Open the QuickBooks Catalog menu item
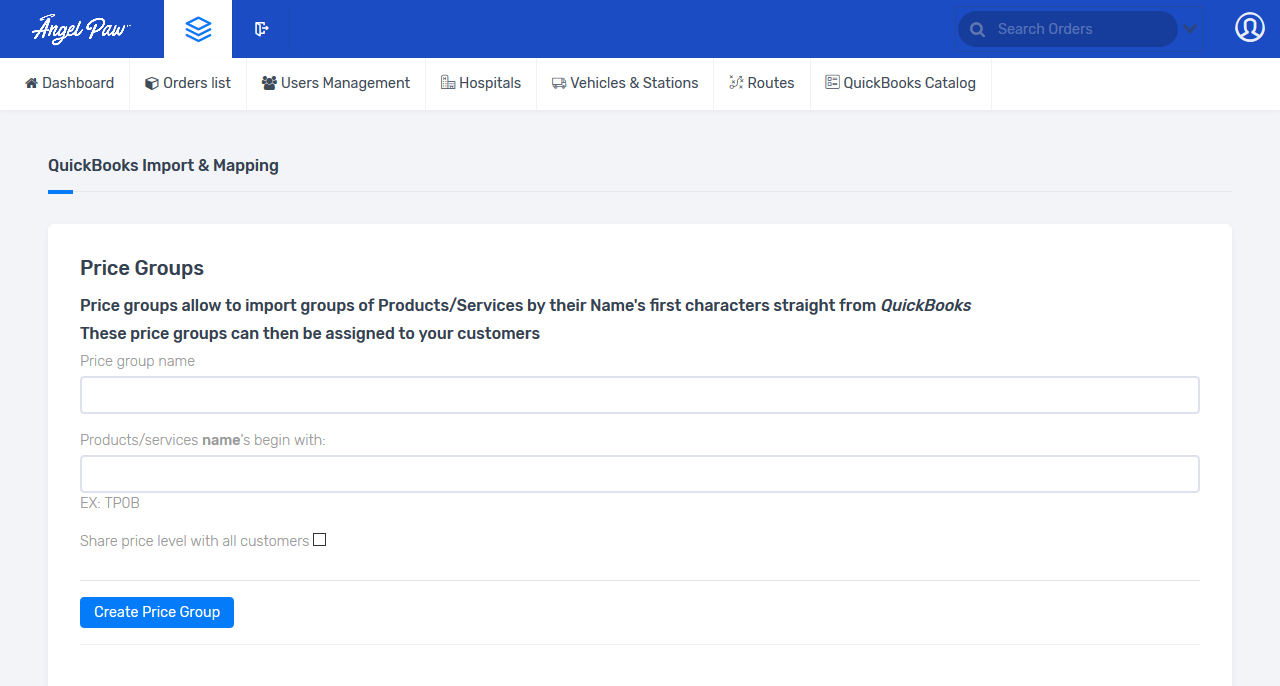 point(900,83)
